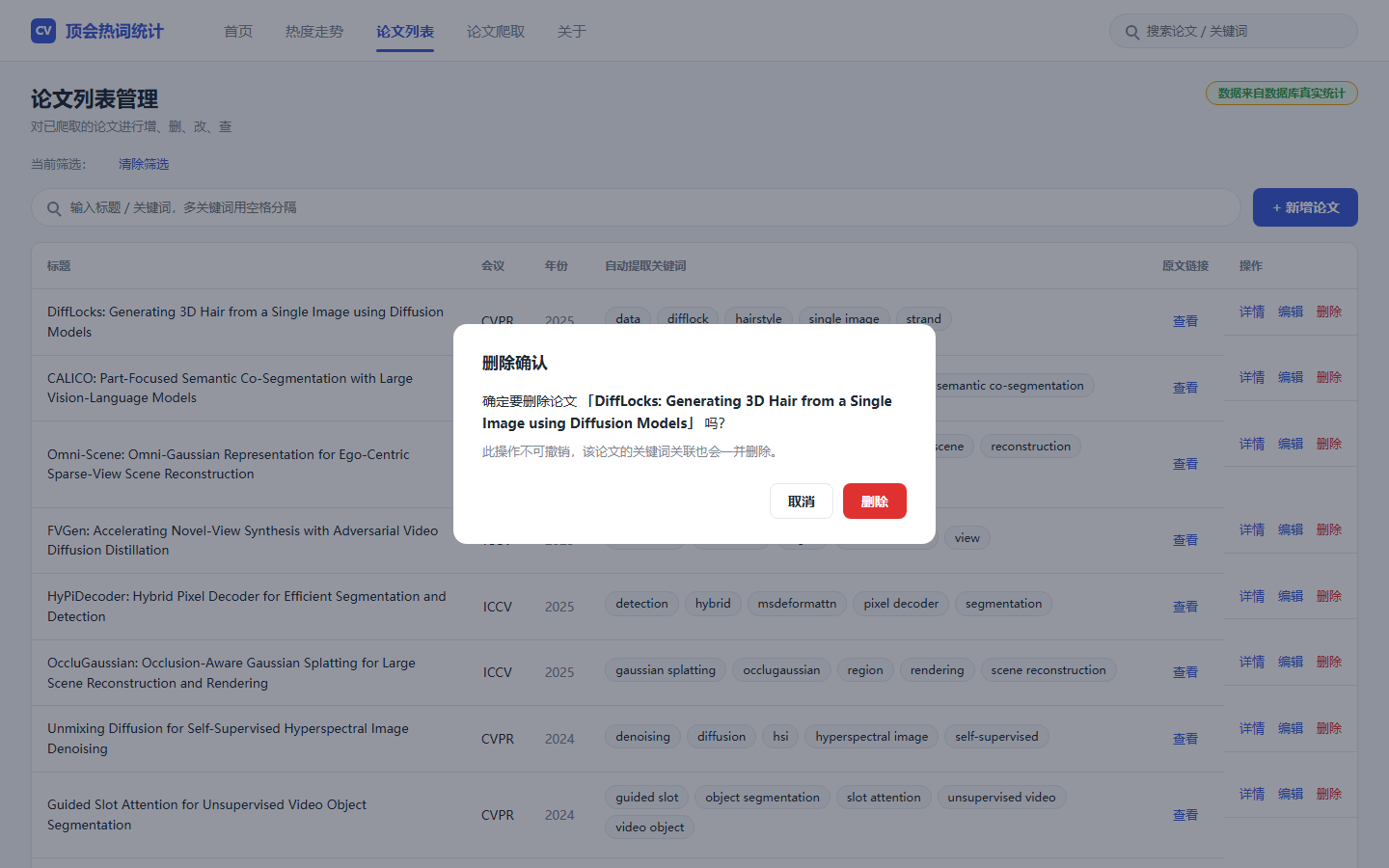Image resolution: width=1389 pixels, height=868 pixels.
Task: Click the 'semantic co-segmentation' keyword tag
Action: 1010,386
